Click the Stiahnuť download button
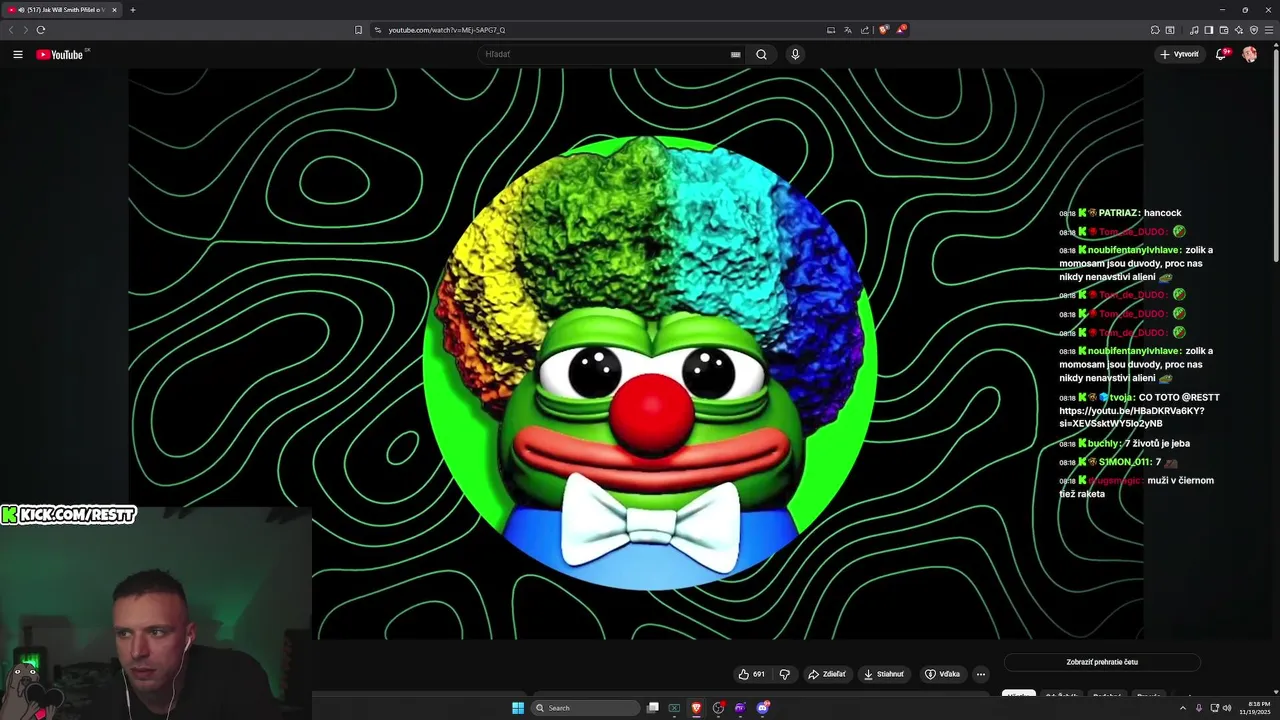Screen dimensions: 1280x720 (x=884, y=674)
